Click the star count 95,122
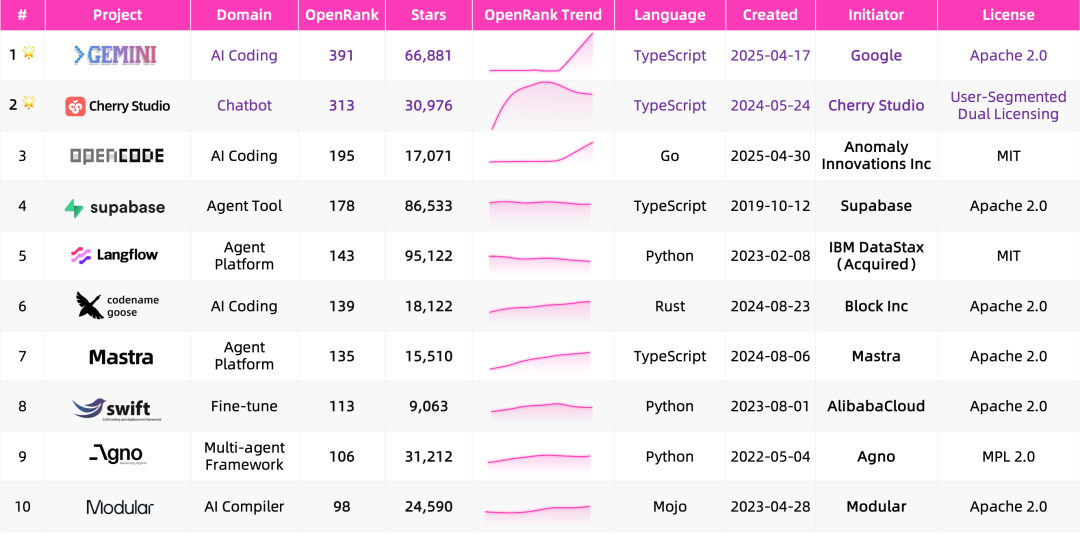The width and height of the screenshot is (1080, 534). 428,256
